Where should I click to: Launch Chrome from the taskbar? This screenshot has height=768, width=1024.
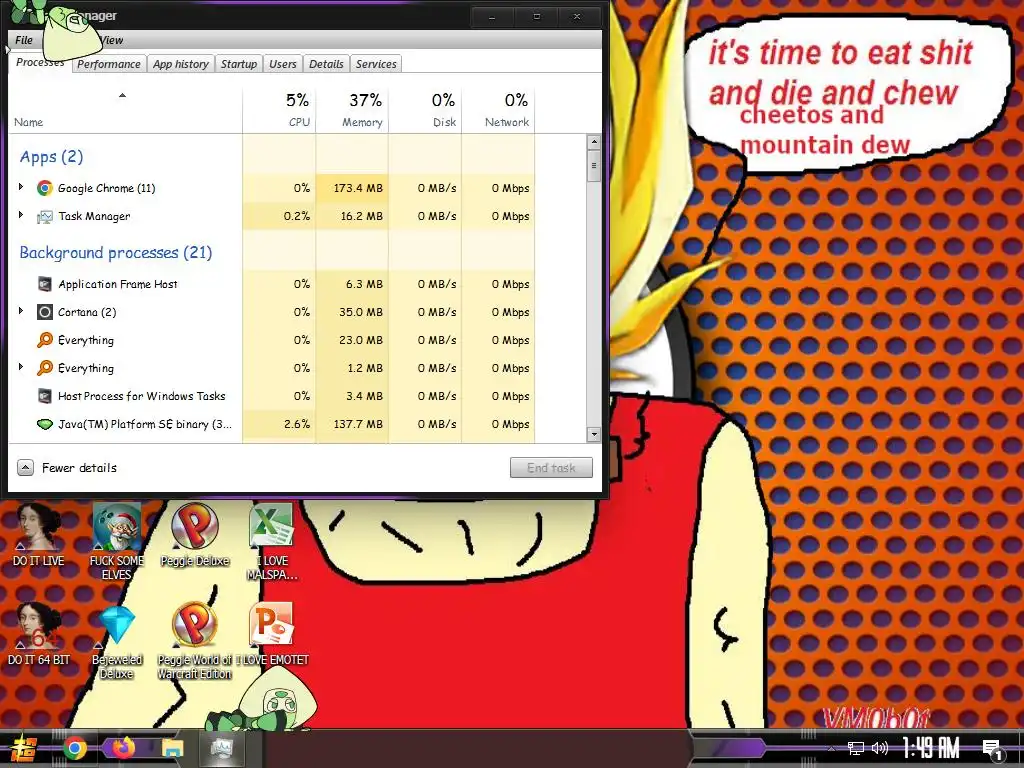[74, 748]
